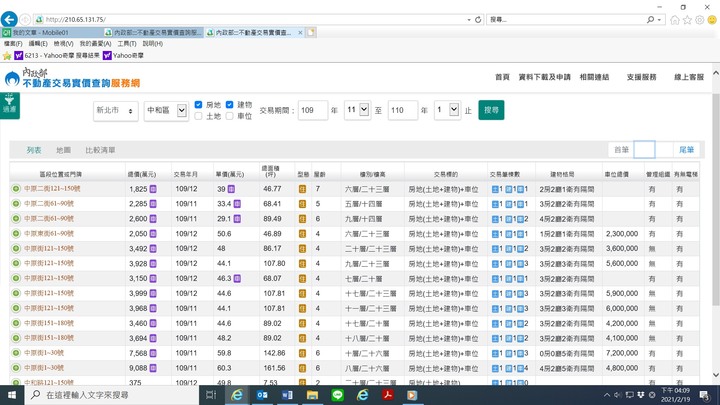Click purple note icon beside 9,088
Screen dimensions: 720x405
tap(153, 368)
